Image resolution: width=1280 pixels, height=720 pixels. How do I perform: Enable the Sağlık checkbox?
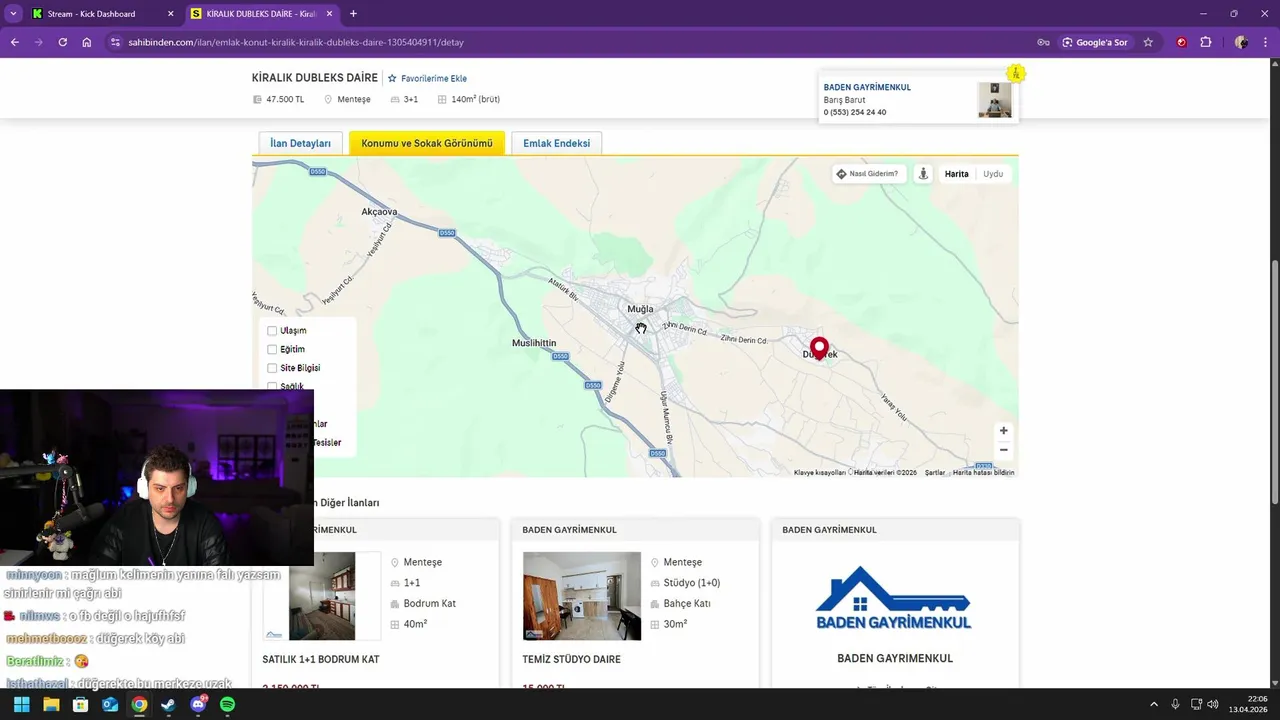coord(272,386)
